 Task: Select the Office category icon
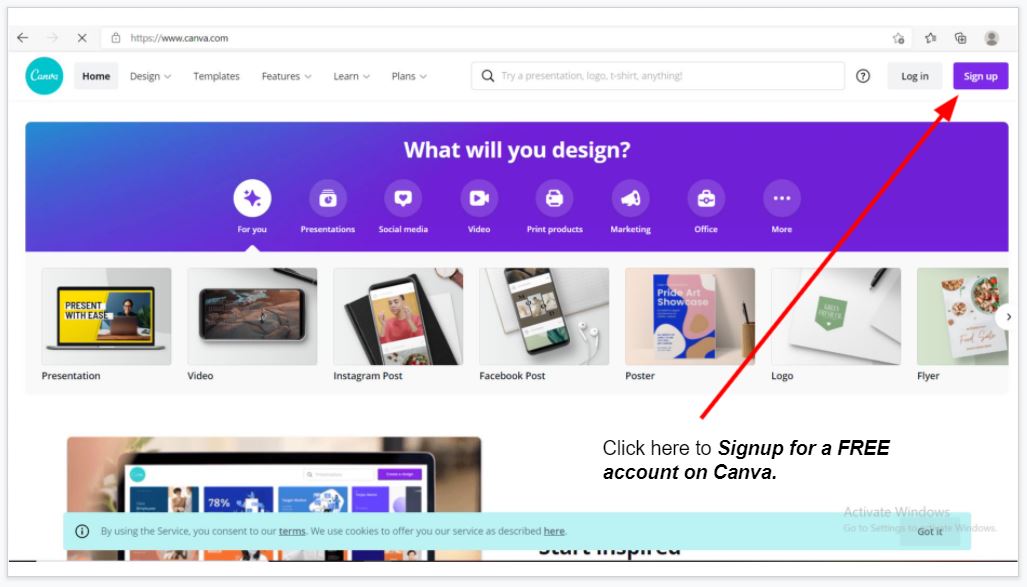[706, 198]
